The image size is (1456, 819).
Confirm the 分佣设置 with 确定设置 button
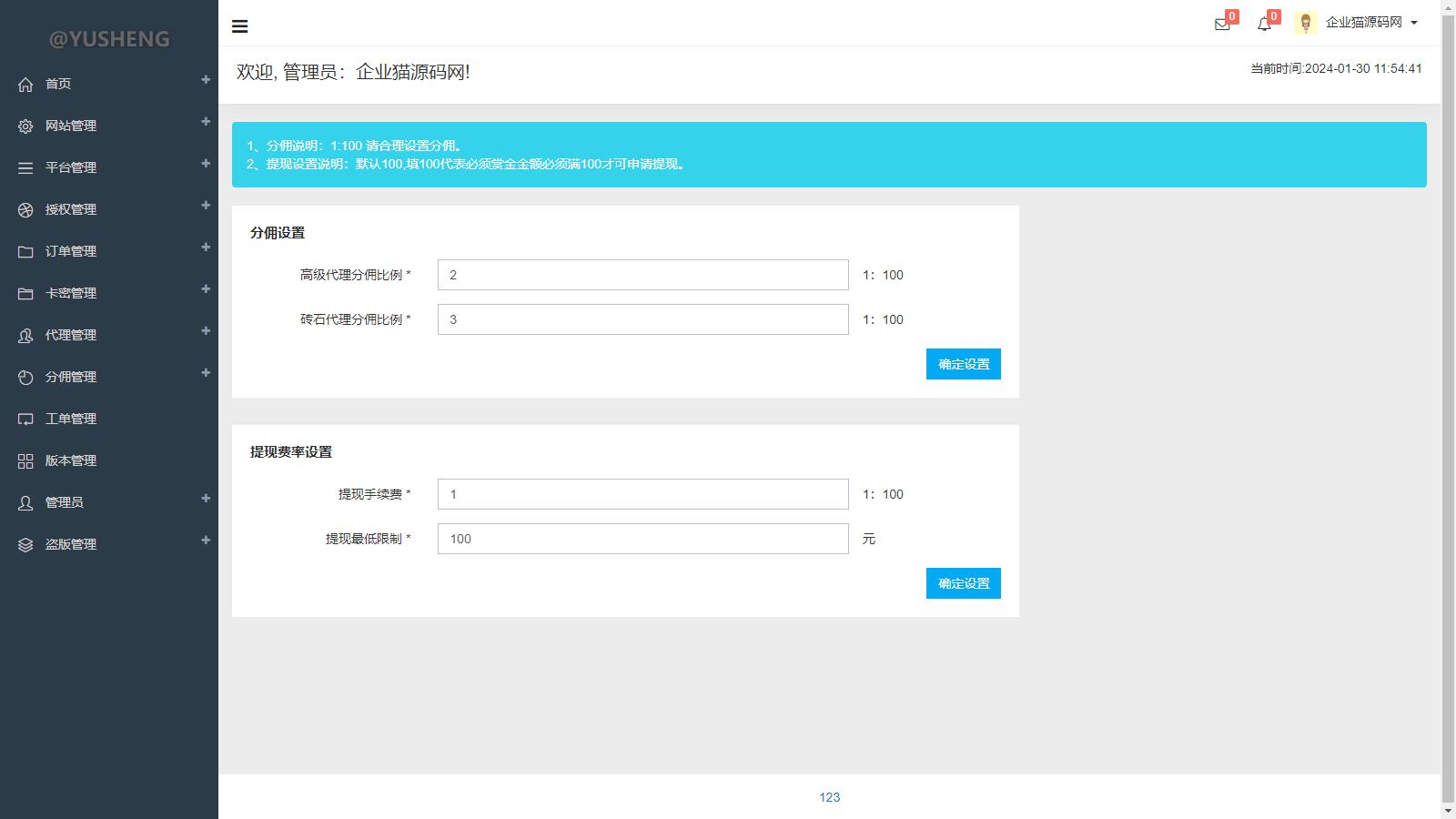point(963,364)
